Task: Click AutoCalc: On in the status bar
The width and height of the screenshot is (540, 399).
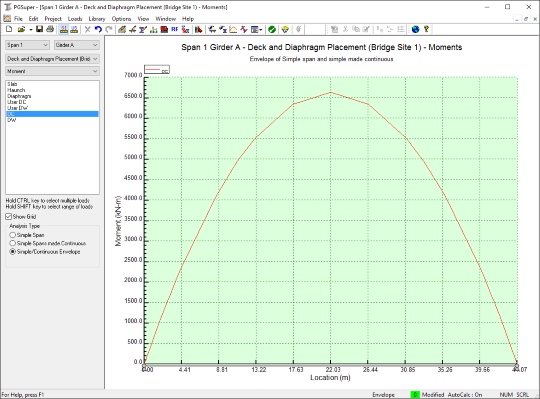Action: coord(465,395)
